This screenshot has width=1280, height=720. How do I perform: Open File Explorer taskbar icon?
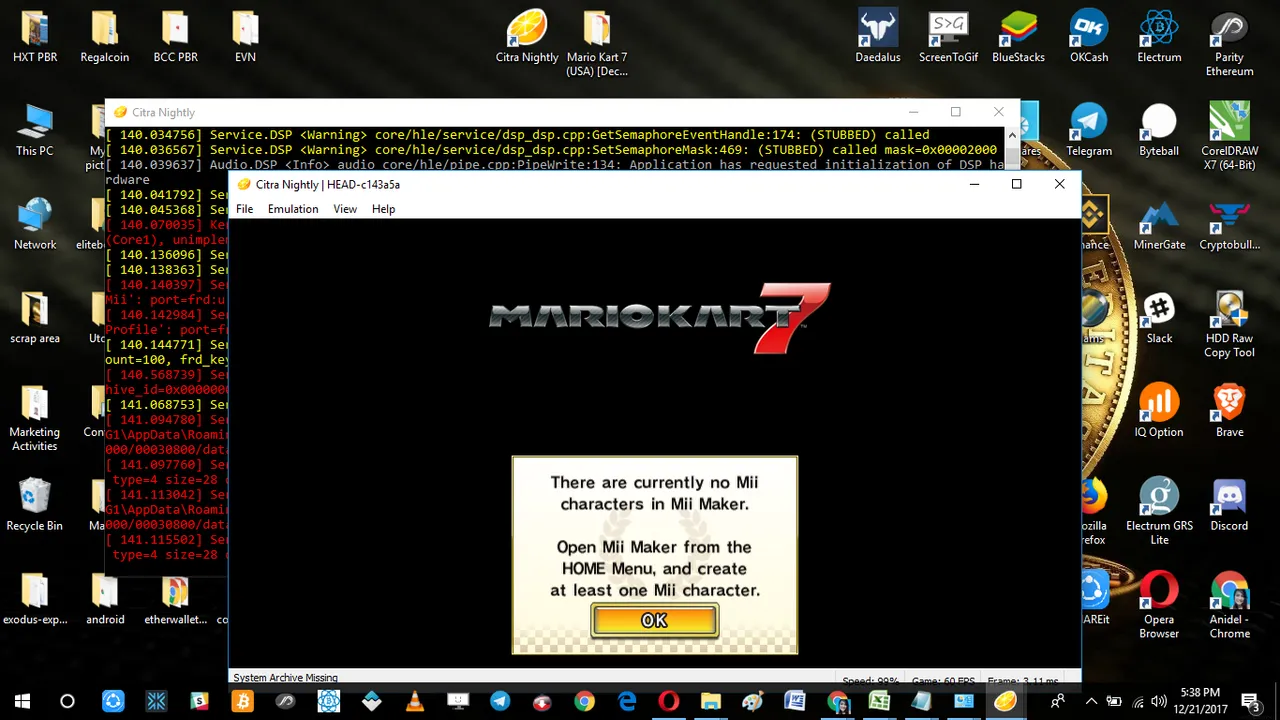click(x=711, y=701)
